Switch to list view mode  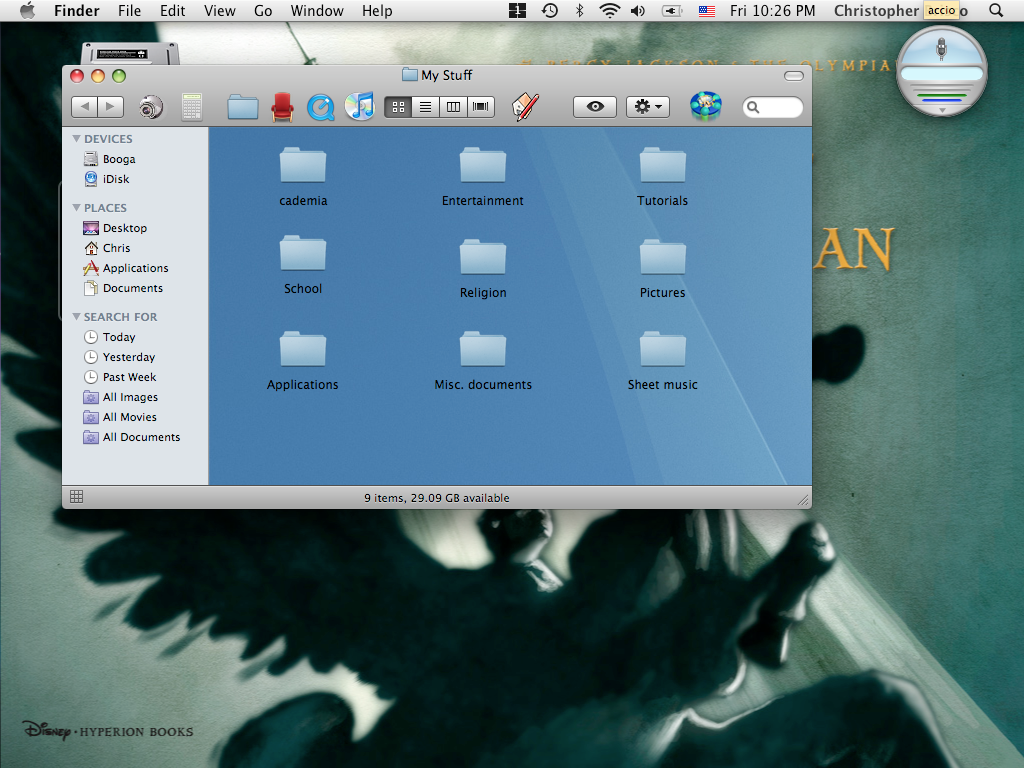(425, 106)
